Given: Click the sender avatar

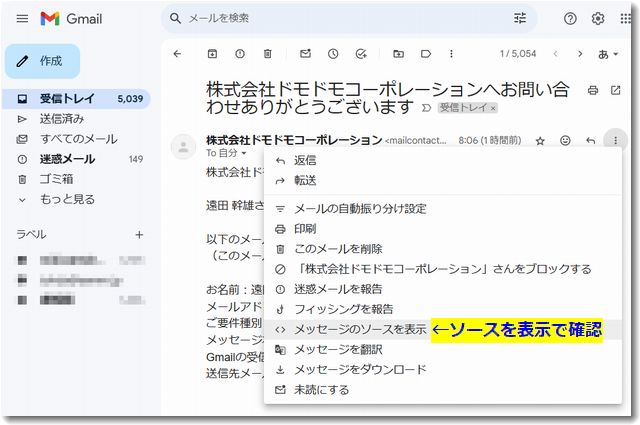Looking at the screenshot, I should tap(183, 147).
